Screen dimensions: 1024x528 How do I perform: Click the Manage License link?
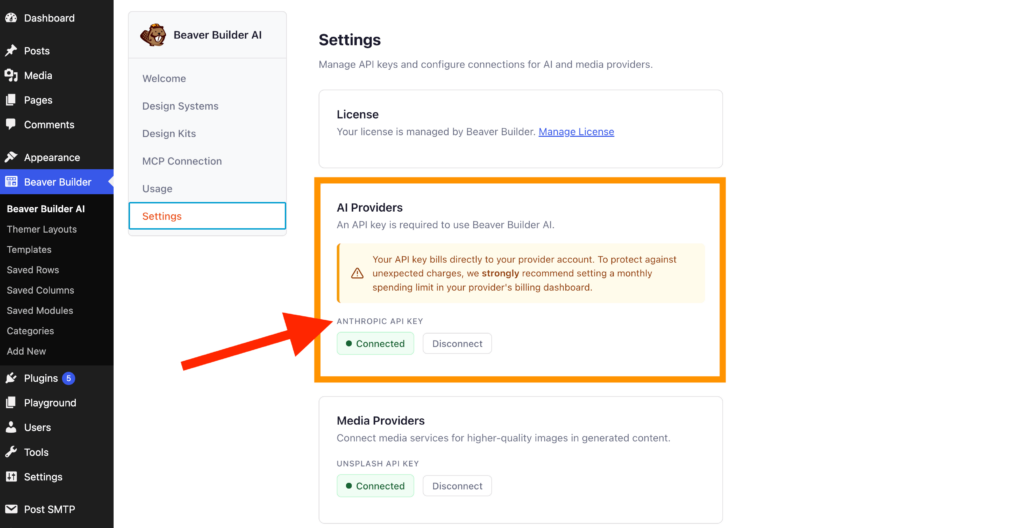(x=576, y=131)
